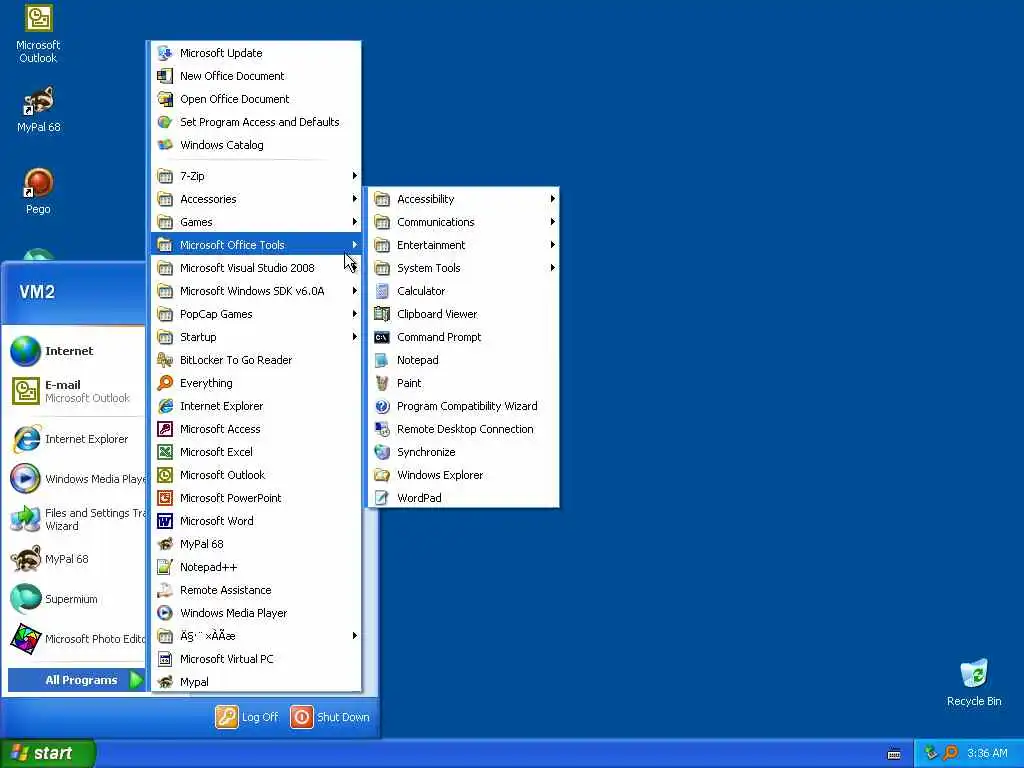This screenshot has width=1024, height=768.
Task: Open E-mail Microsoft Outlook pinned item
Action: (76, 391)
